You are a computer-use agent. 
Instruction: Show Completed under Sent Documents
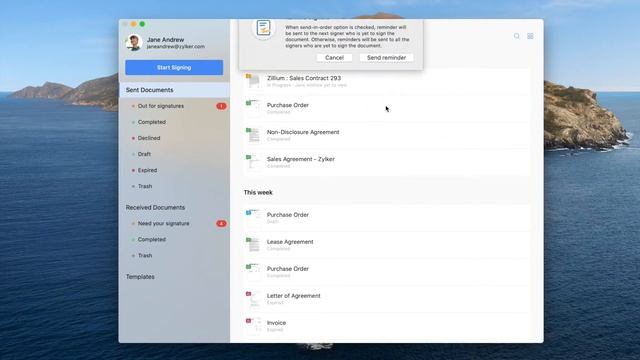152,122
